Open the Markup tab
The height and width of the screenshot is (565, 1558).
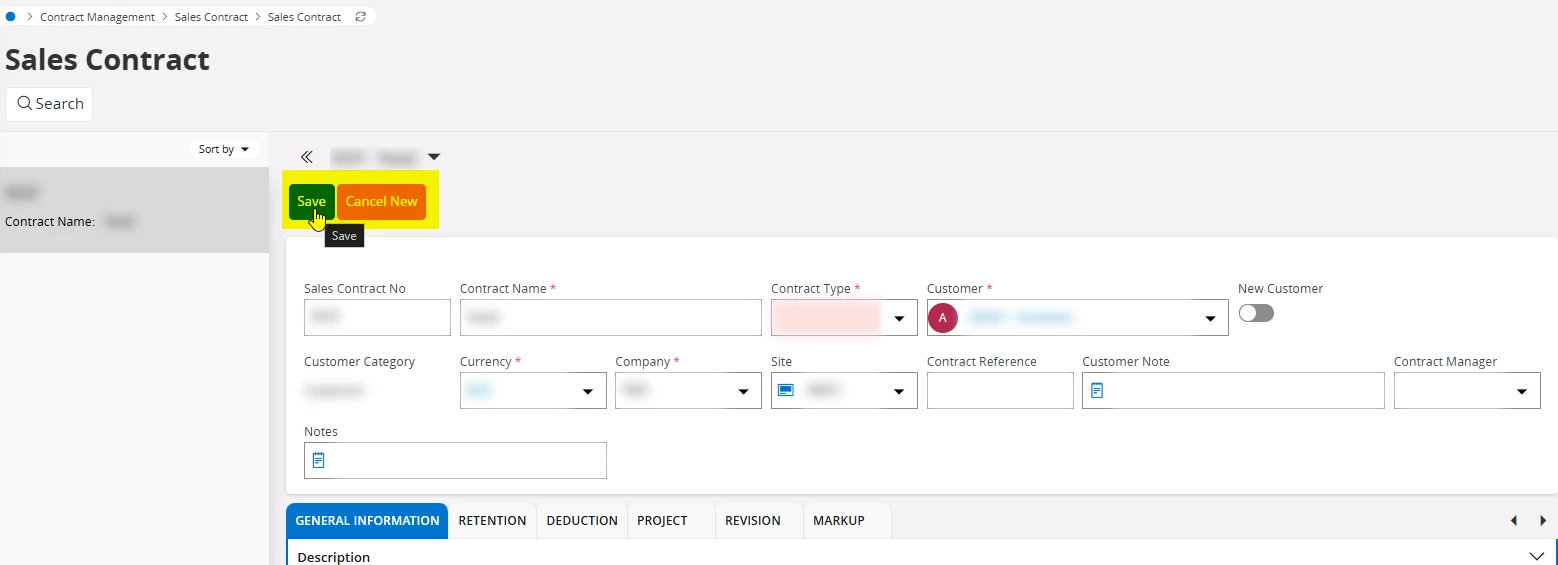[838, 521]
